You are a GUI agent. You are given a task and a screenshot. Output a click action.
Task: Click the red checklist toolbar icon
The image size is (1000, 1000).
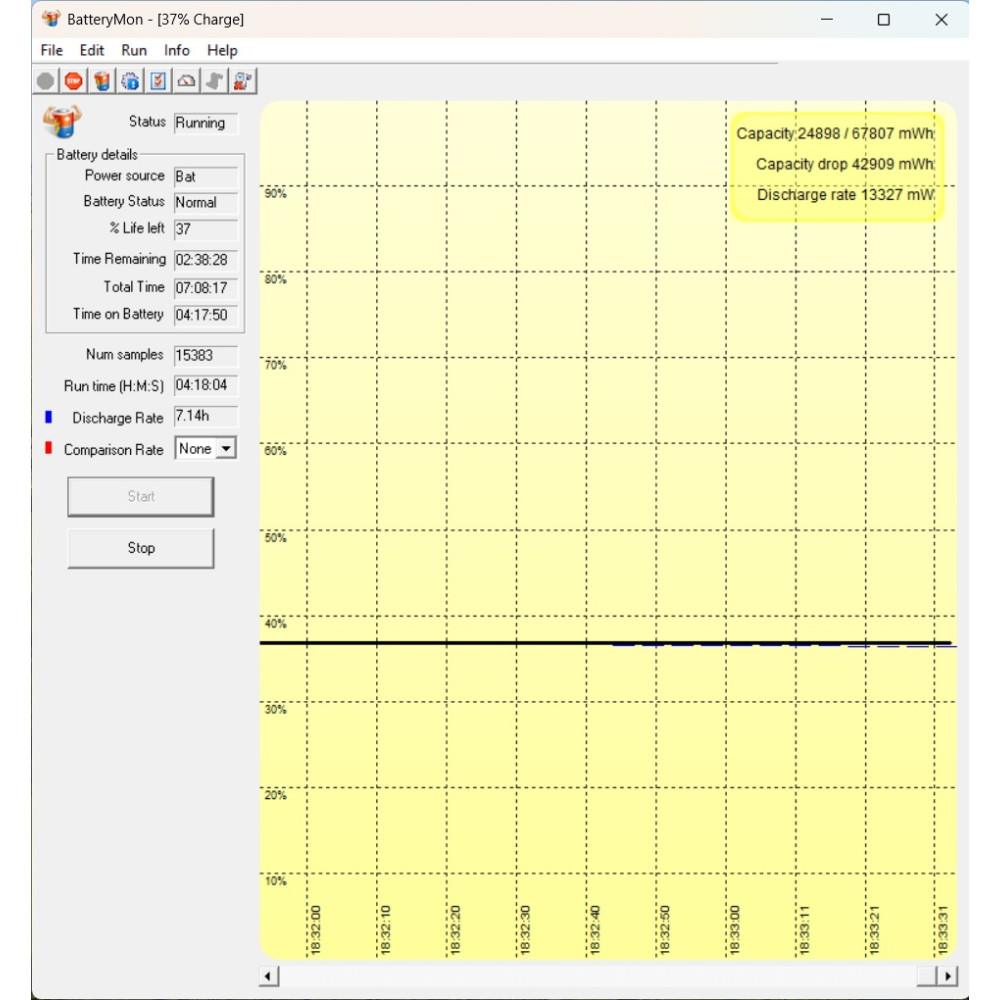[x=158, y=81]
